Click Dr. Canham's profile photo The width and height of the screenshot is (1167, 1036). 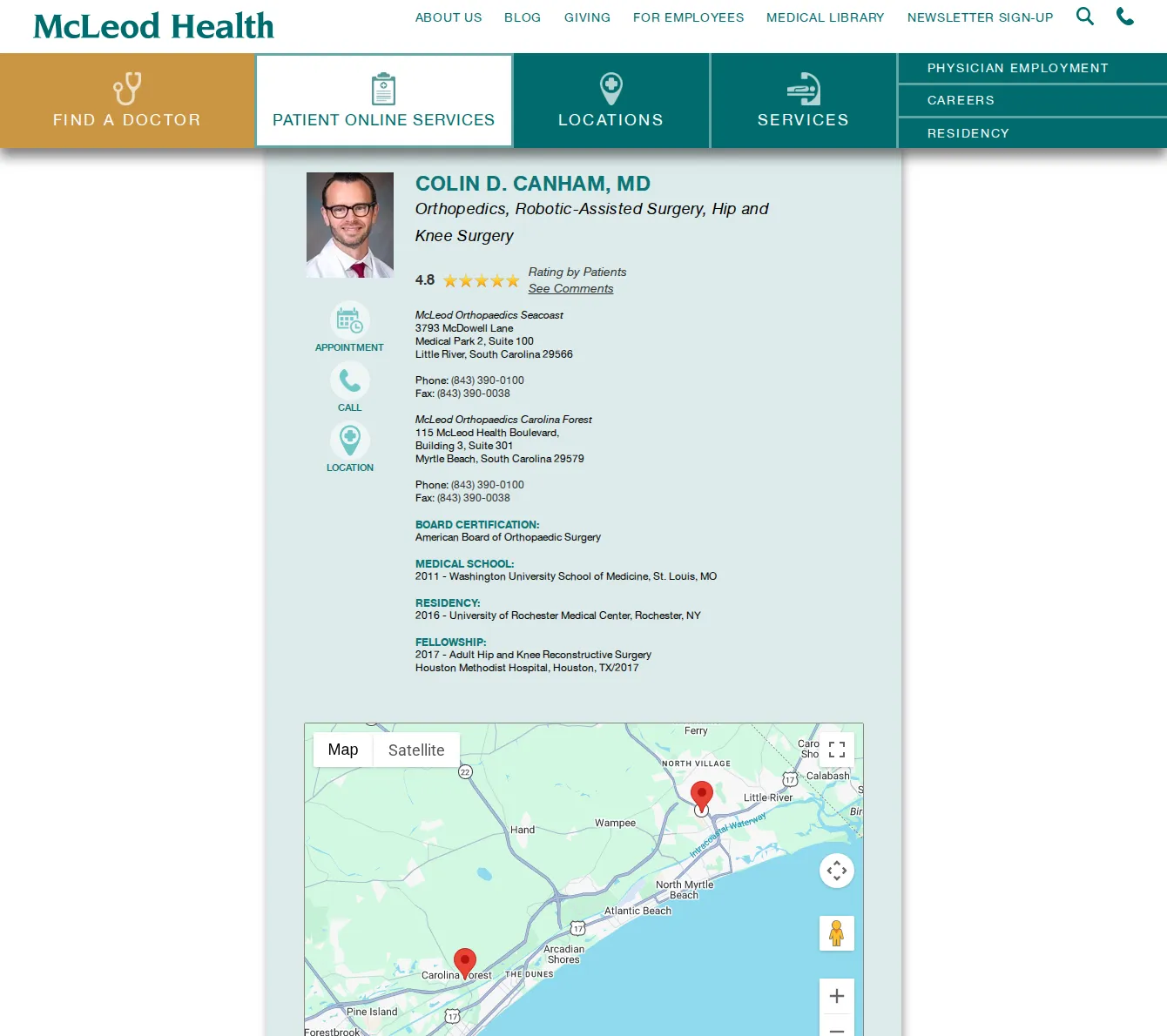[349, 225]
